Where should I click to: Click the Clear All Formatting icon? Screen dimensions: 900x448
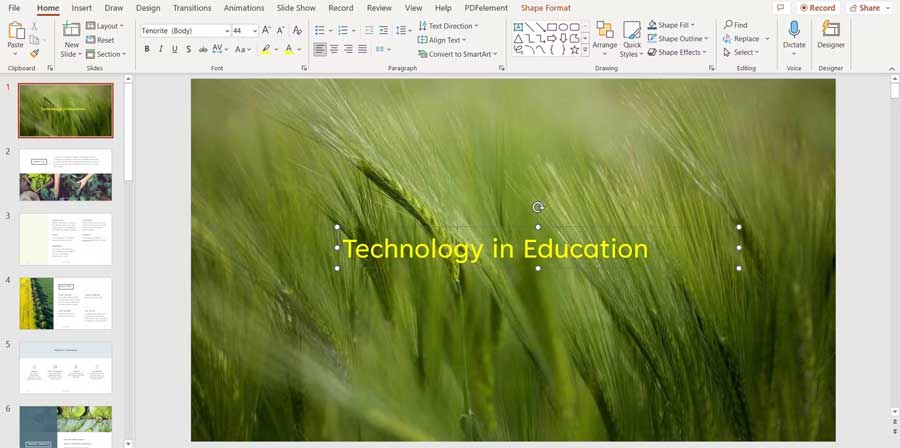pyautogui.click(x=297, y=30)
